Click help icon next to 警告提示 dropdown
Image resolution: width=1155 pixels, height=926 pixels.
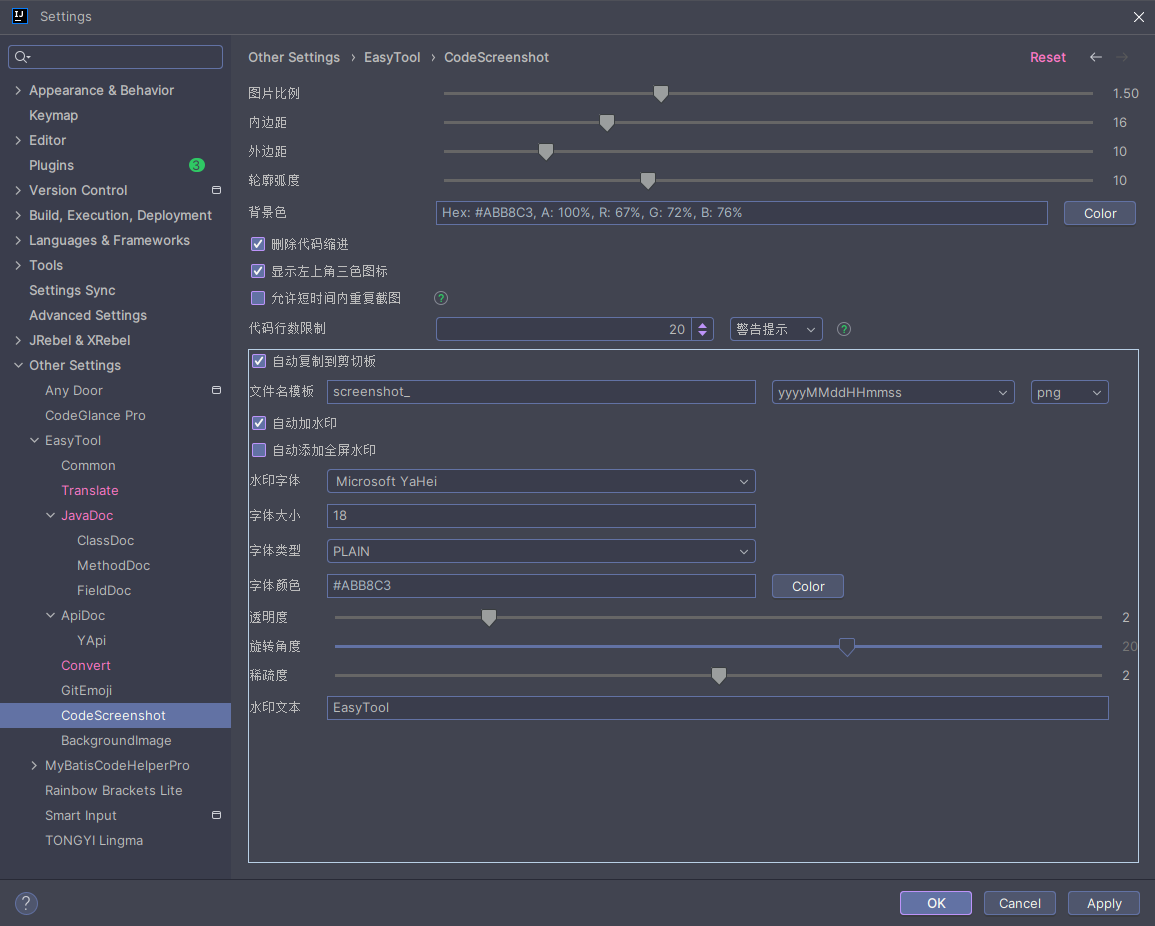(x=843, y=329)
